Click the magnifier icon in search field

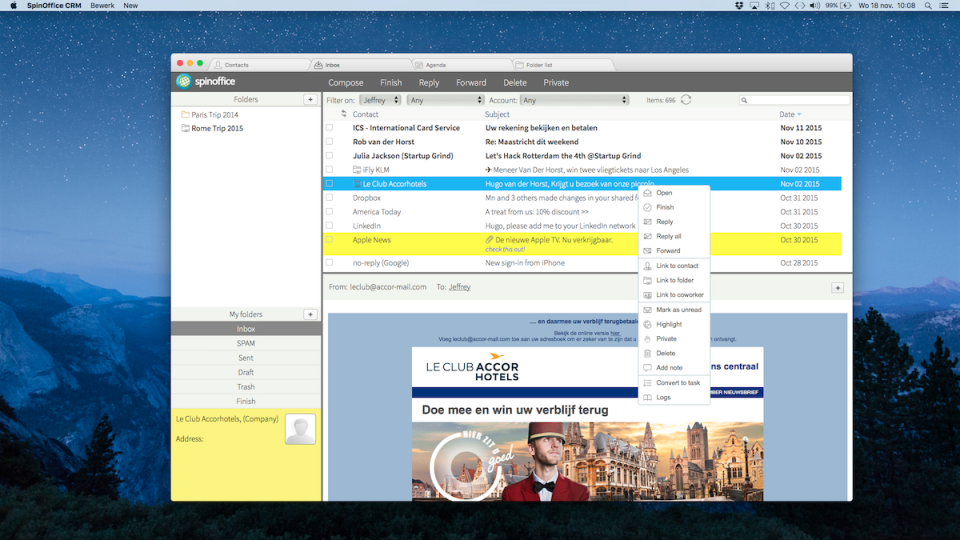pyautogui.click(x=744, y=100)
